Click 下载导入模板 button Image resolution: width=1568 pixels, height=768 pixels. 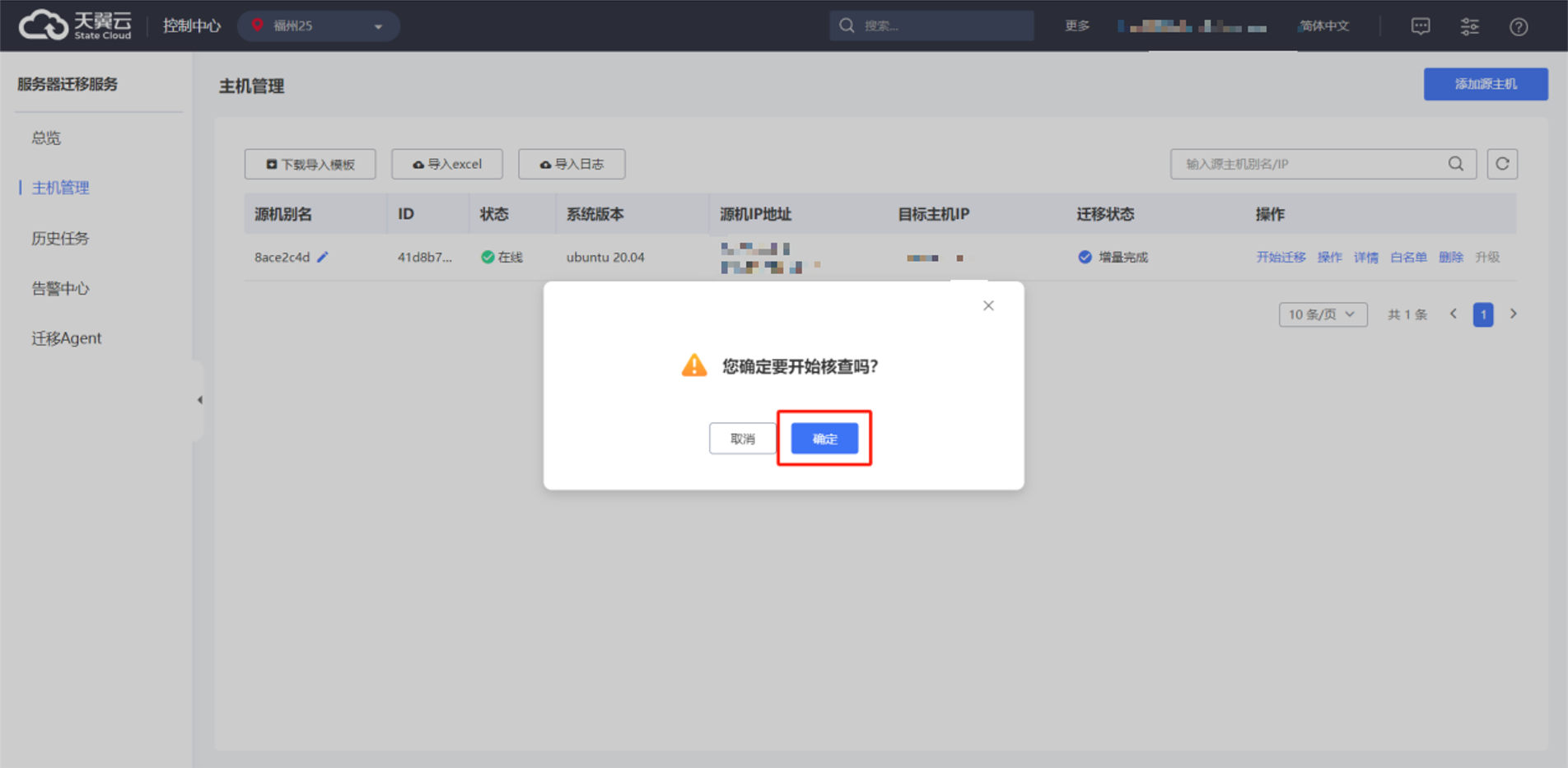coord(310,164)
